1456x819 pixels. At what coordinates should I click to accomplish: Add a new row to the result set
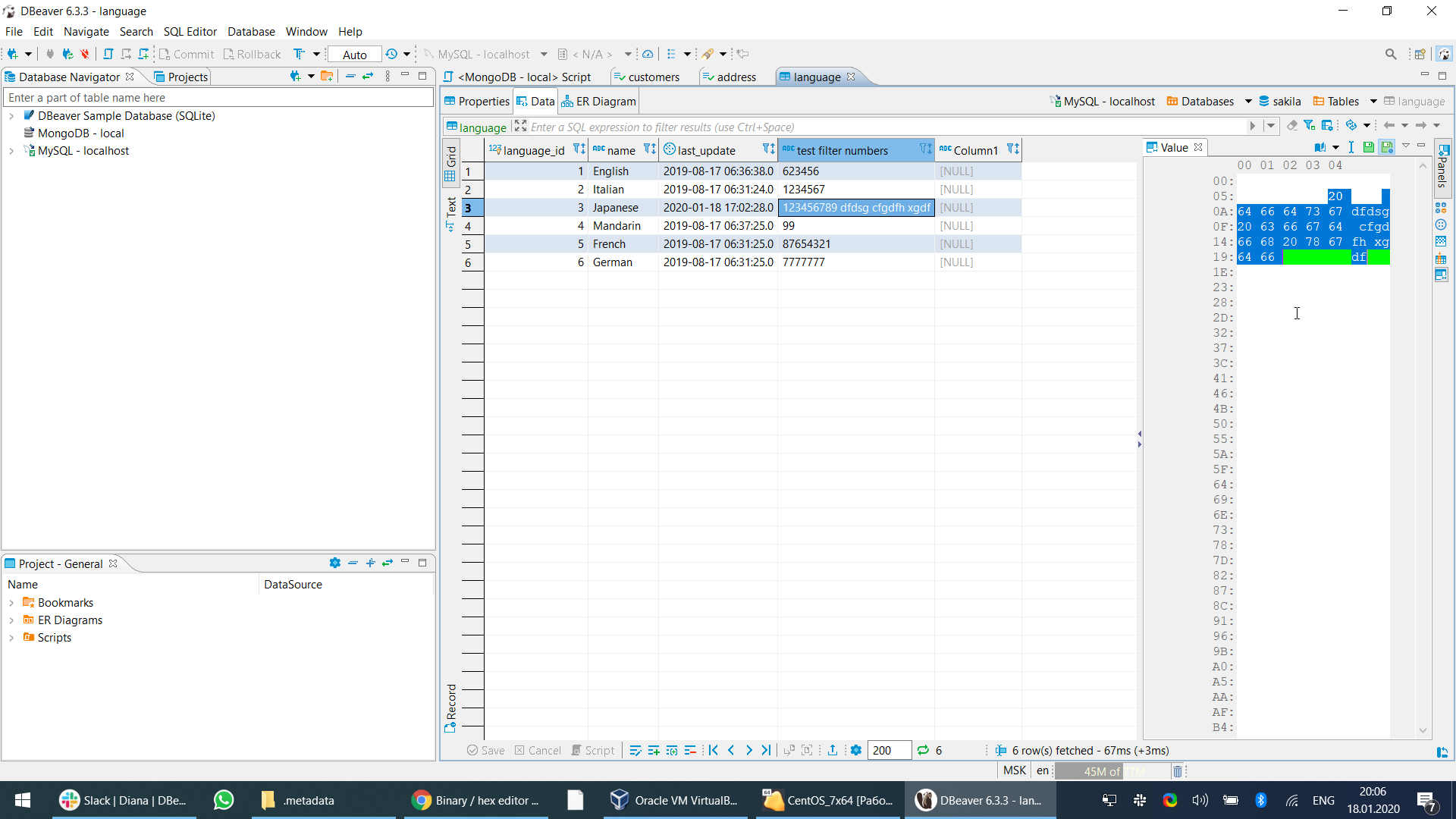point(654,750)
